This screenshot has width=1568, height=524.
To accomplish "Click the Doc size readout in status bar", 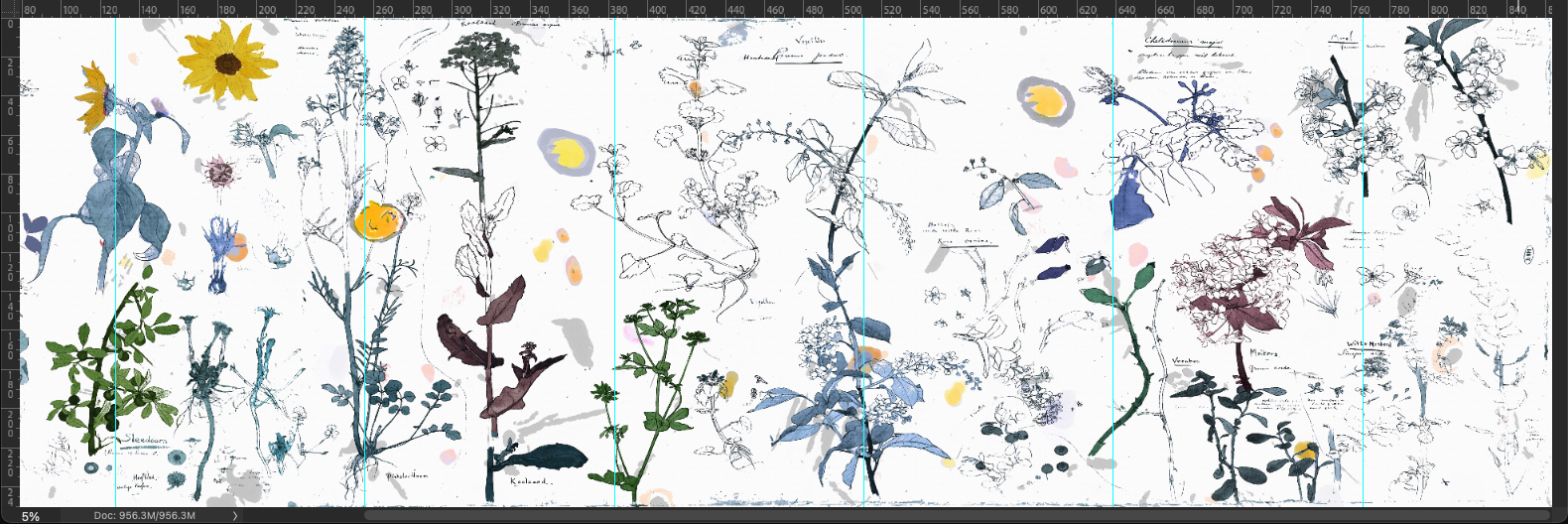I will point(145,516).
